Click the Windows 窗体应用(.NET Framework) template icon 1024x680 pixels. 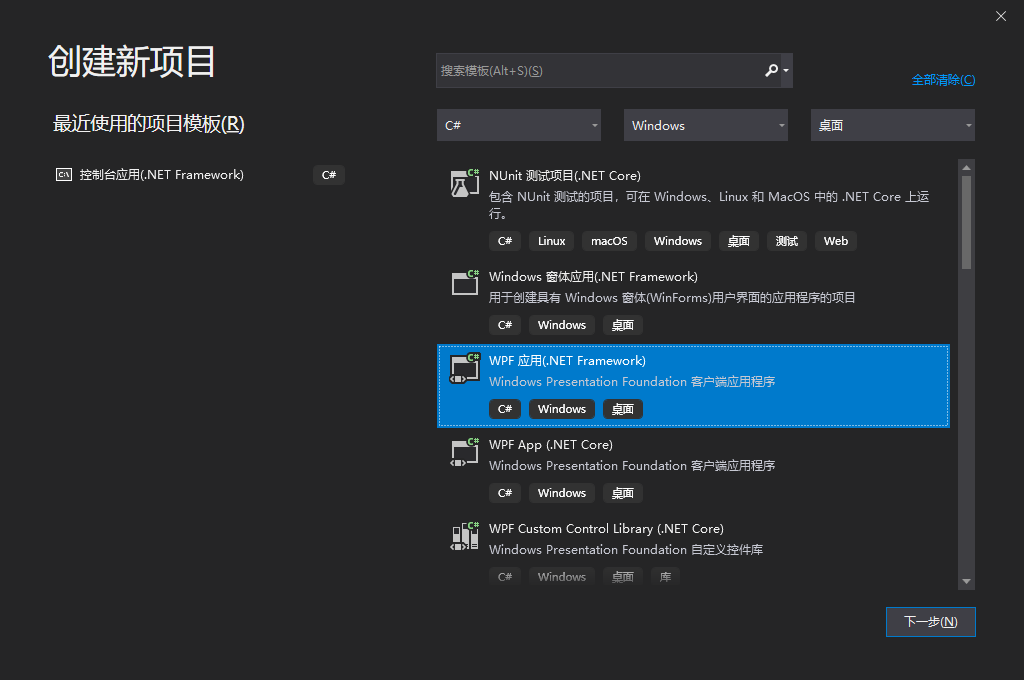464,283
